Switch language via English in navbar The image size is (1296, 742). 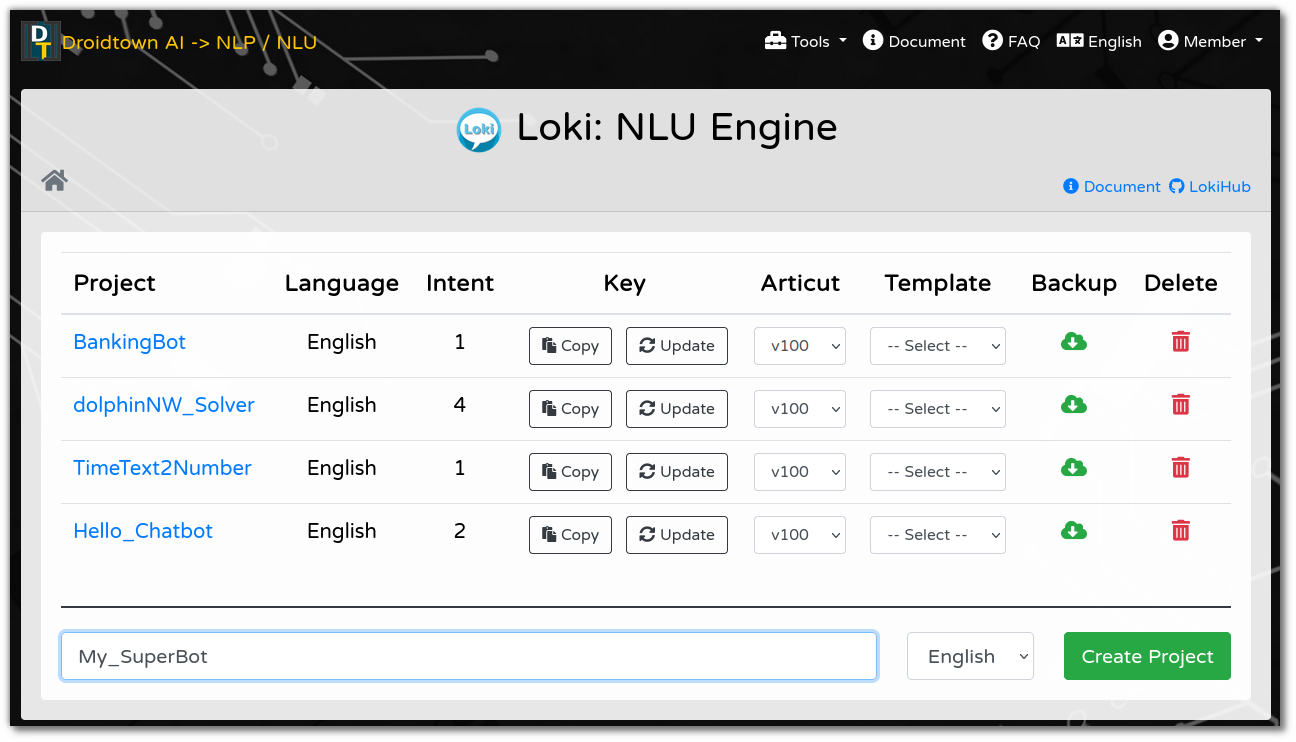point(1099,41)
